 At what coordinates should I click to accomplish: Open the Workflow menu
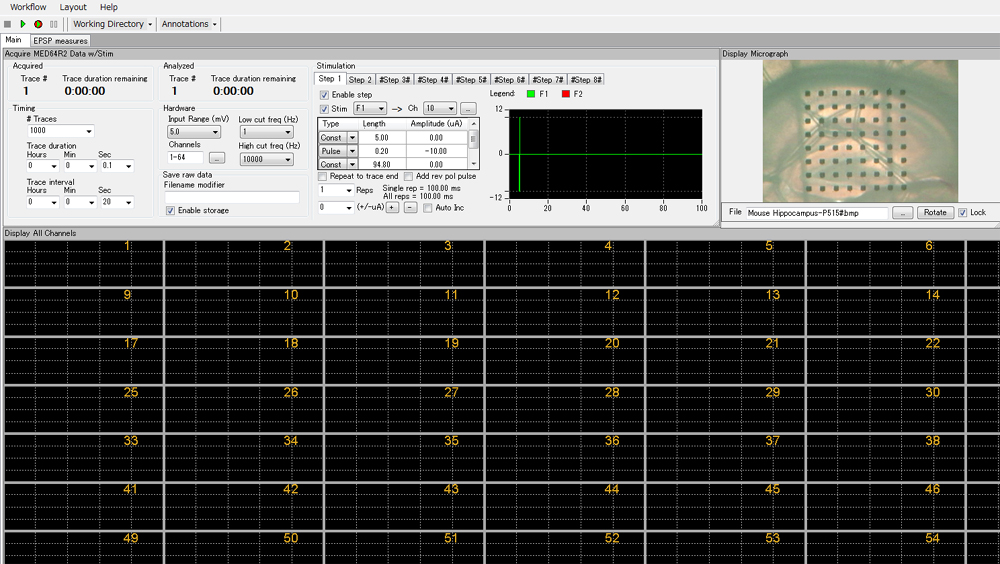(28, 7)
